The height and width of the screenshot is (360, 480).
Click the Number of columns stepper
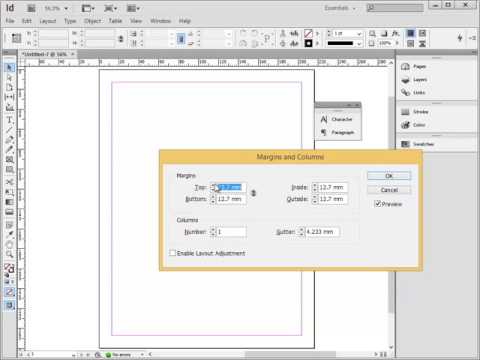[x=213, y=232]
